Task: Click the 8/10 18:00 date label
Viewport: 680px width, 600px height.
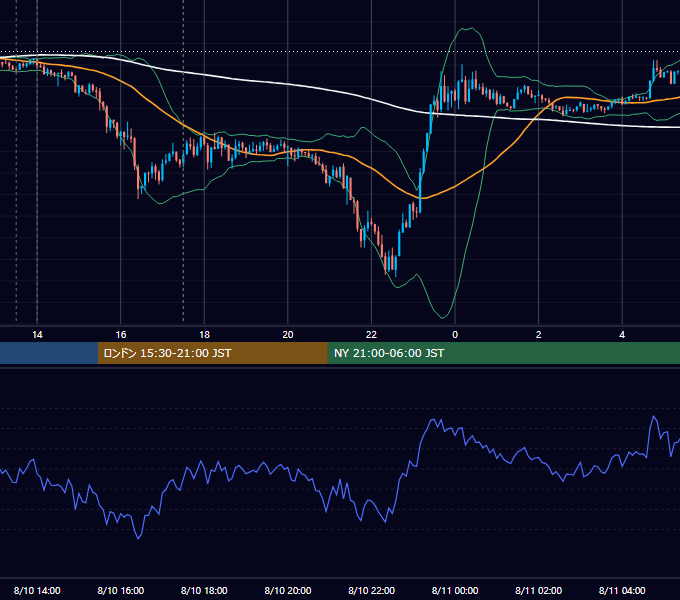Action: [204, 590]
